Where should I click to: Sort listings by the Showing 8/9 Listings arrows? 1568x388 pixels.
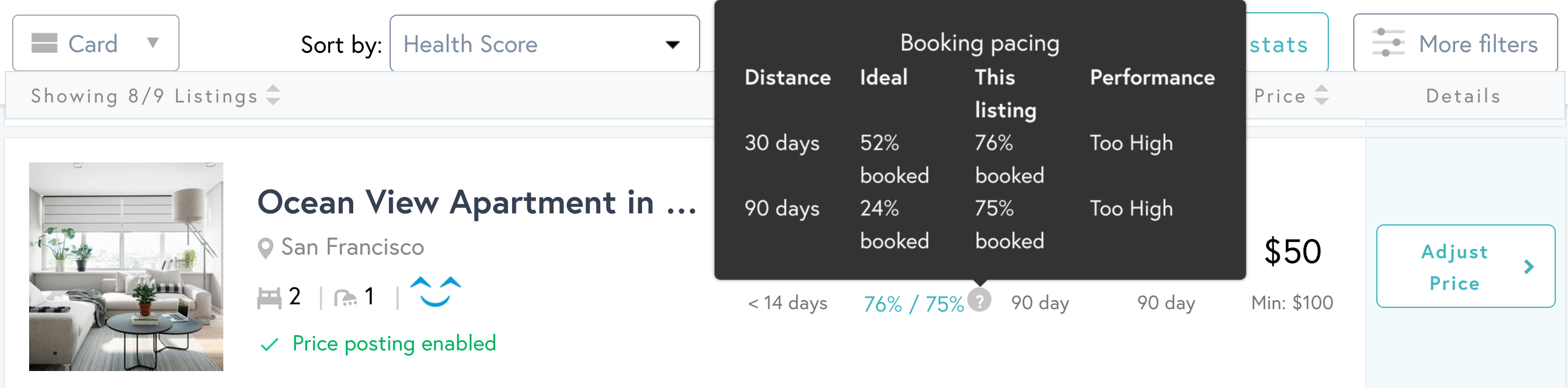273,95
